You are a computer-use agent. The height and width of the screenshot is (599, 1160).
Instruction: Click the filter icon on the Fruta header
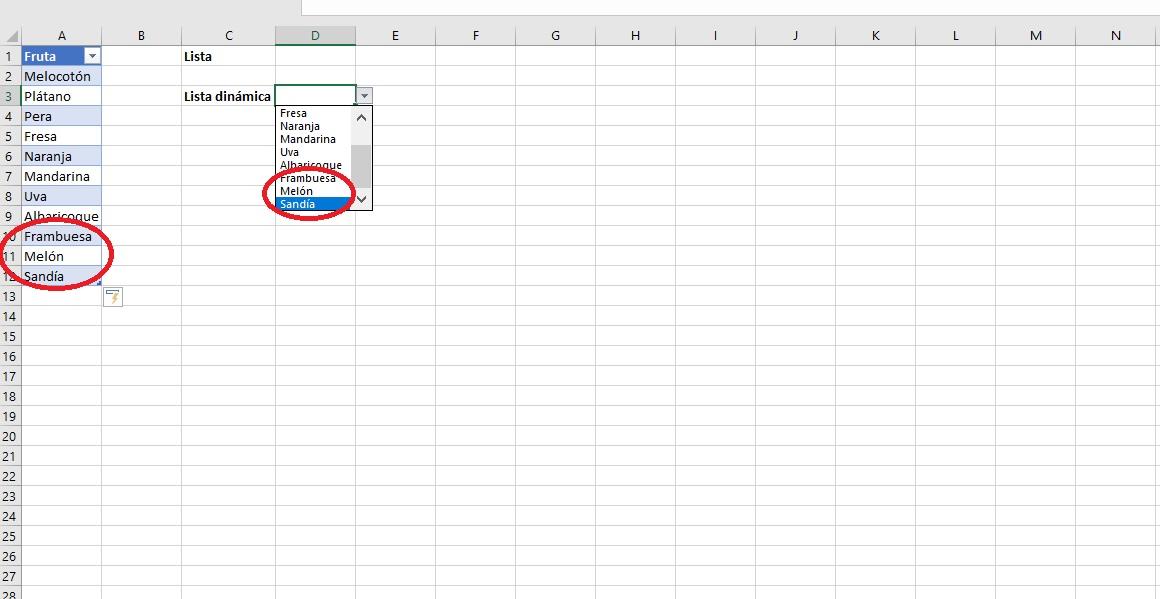(91, 55)
